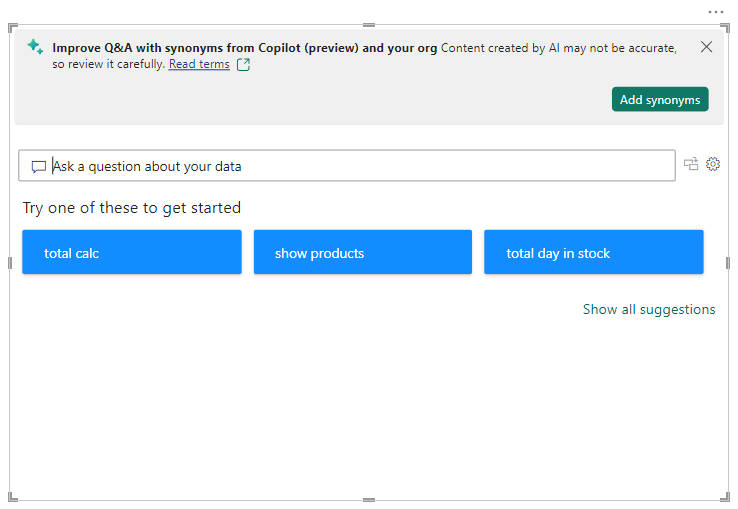Pick the 'total day in stock' suggestion
This screenshot has height=509, width=738.
[594, 252]
